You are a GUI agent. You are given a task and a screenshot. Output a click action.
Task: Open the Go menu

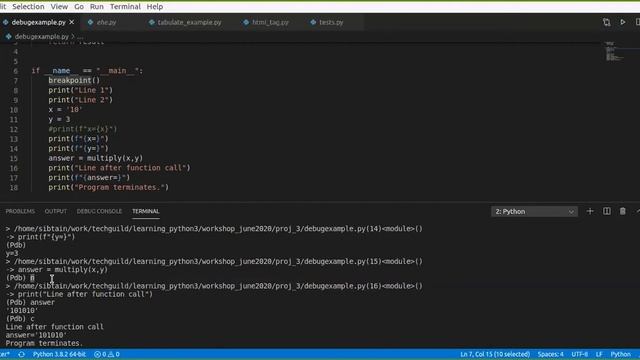click(x=79, y=7)
